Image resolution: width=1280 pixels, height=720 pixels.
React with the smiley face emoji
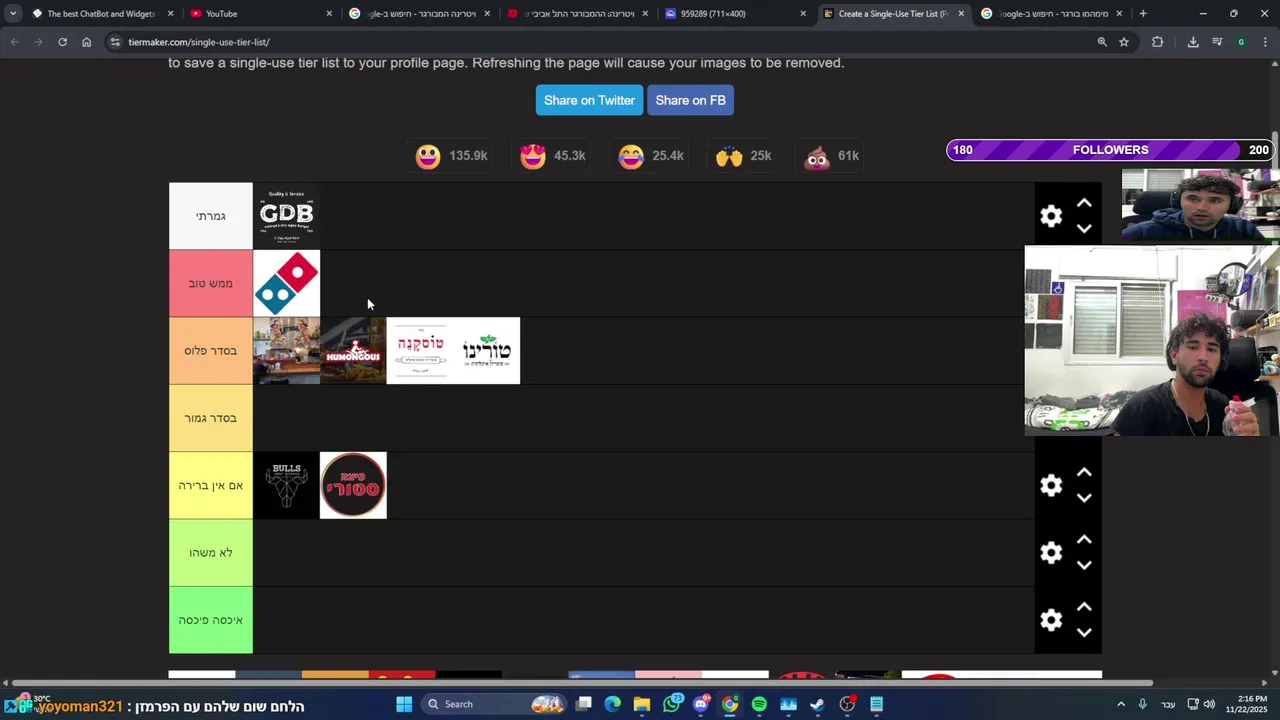click(428, 156)
